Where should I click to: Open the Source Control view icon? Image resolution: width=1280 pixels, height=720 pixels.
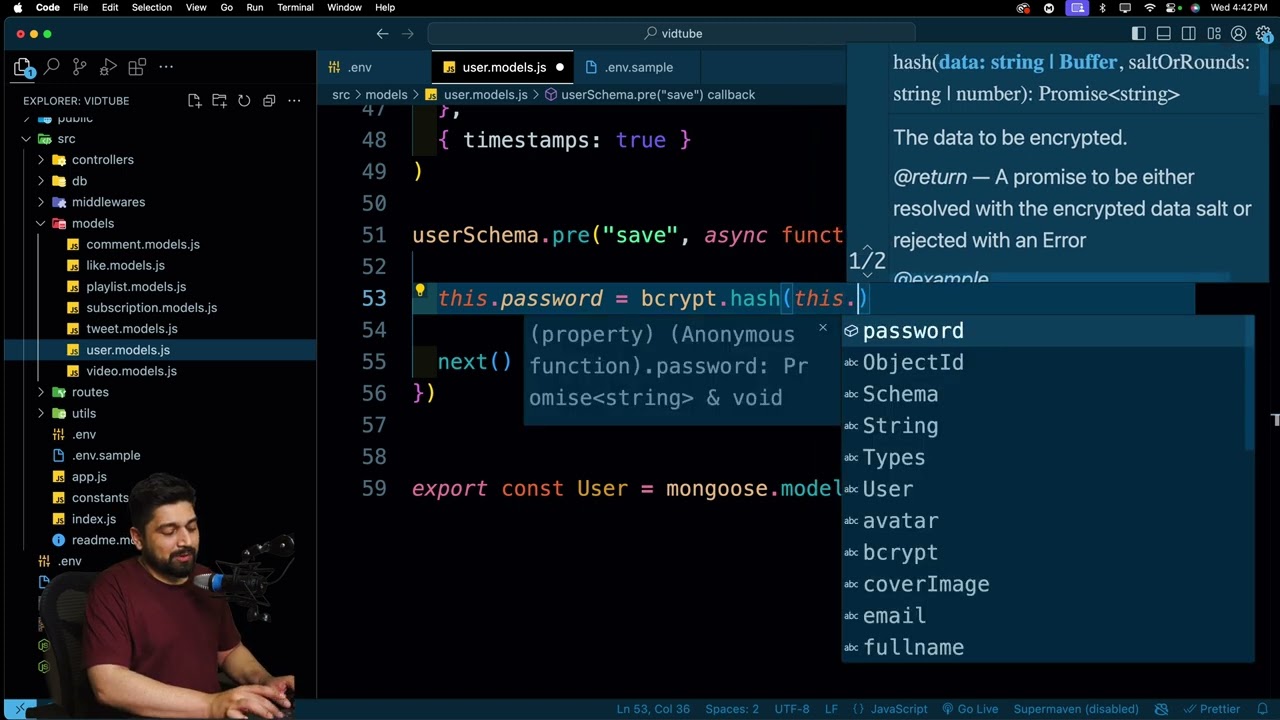click(x=80, y=67)
